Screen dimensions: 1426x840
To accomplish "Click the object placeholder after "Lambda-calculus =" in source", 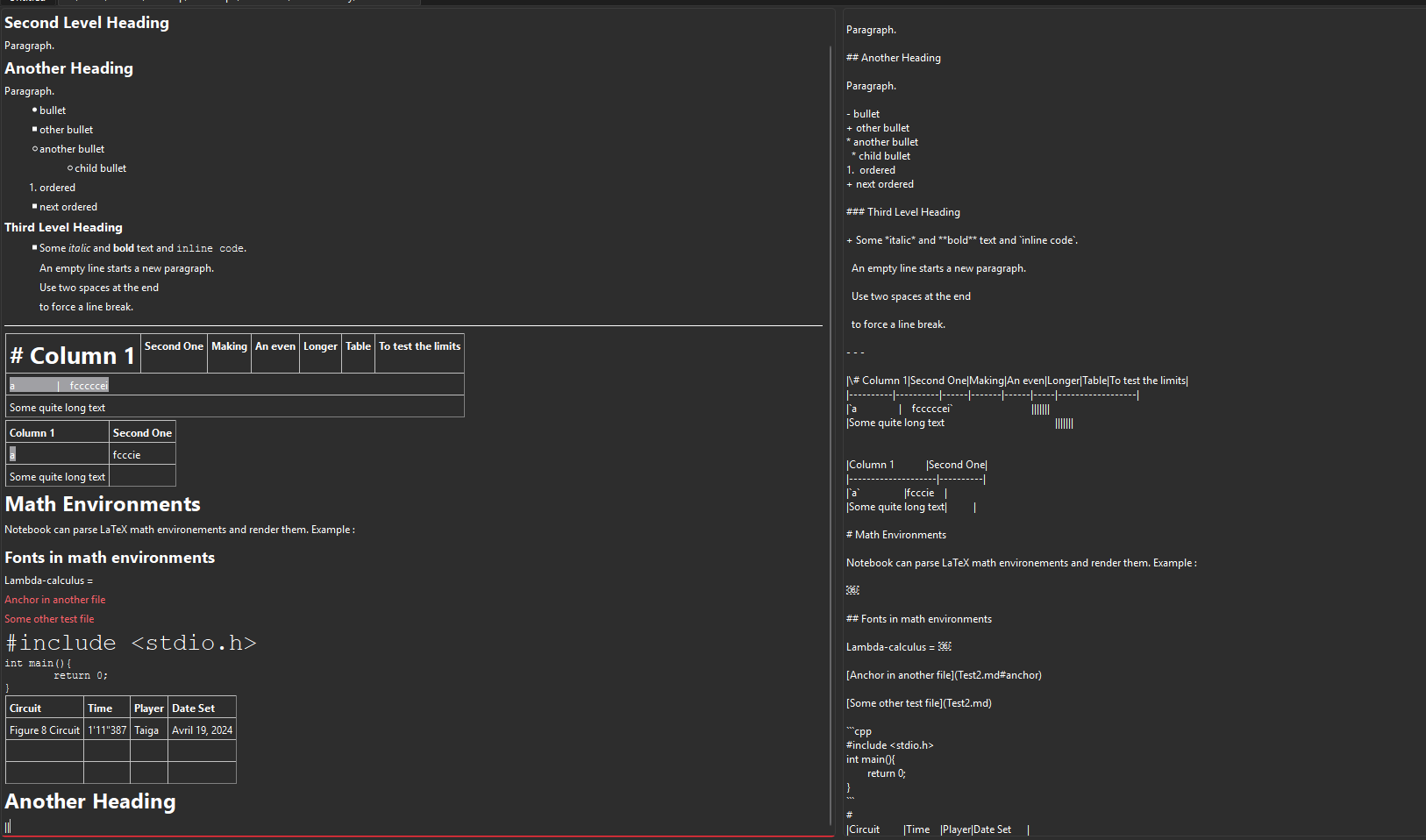I will pos(945,647).
